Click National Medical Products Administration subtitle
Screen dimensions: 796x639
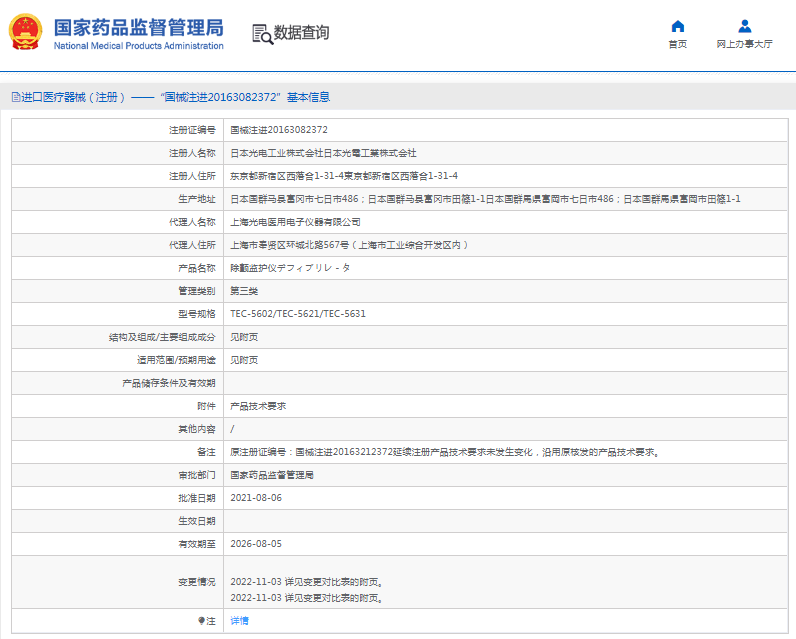(x=138, y=46)
